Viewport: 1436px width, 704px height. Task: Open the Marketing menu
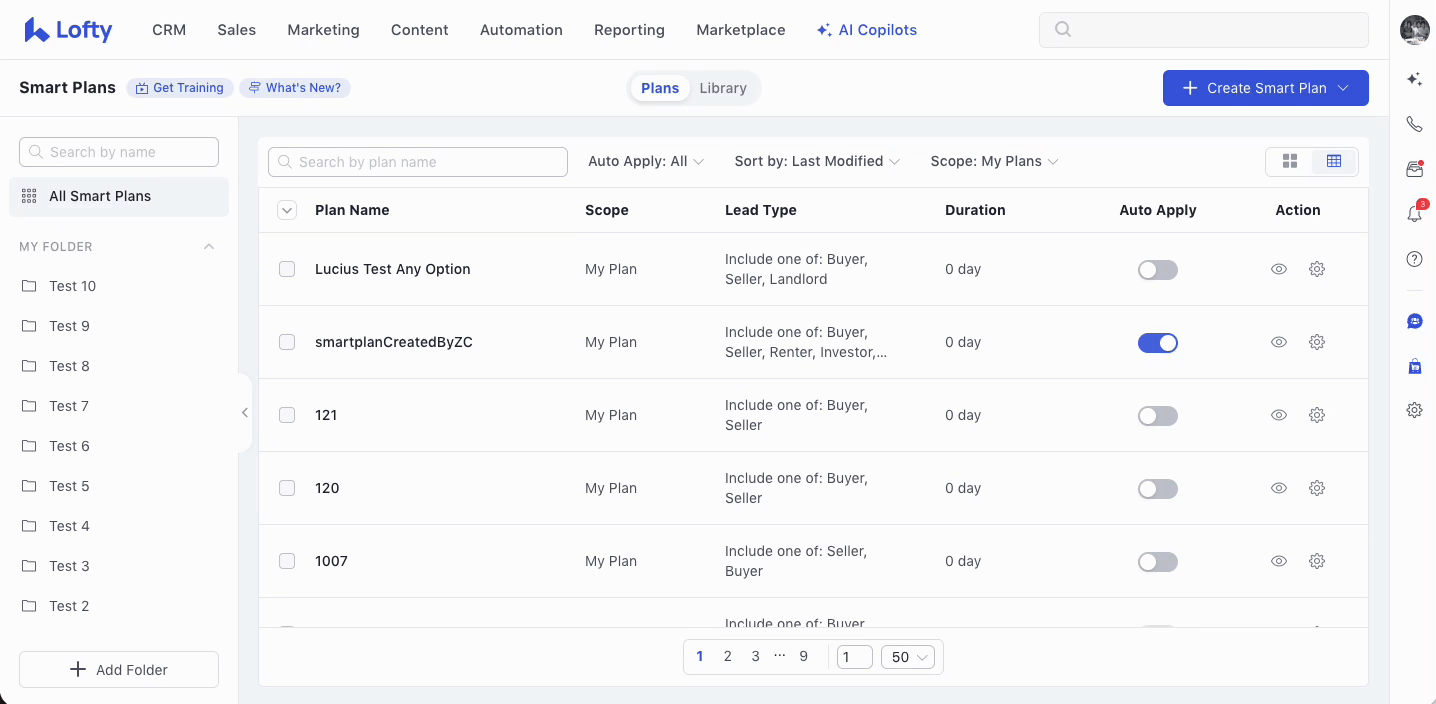(x=323, y=30)
